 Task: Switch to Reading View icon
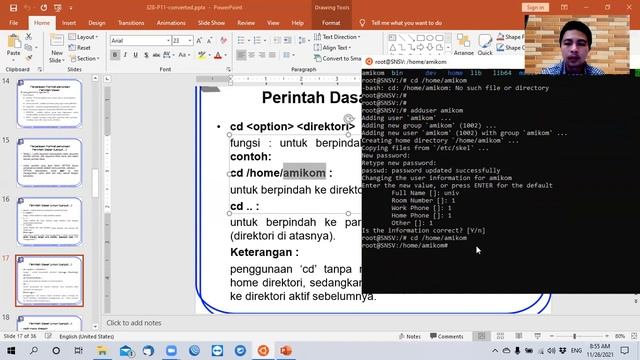[518, 336]
